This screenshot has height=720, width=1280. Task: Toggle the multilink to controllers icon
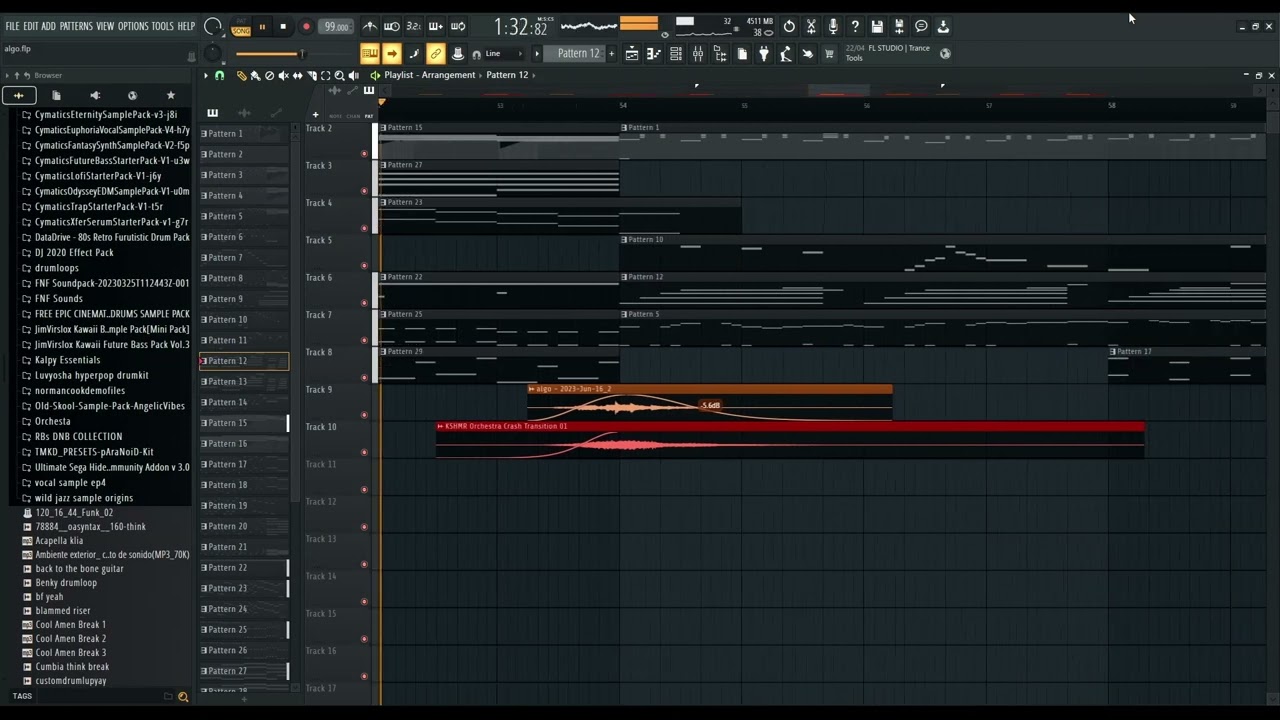pos(436,53)
